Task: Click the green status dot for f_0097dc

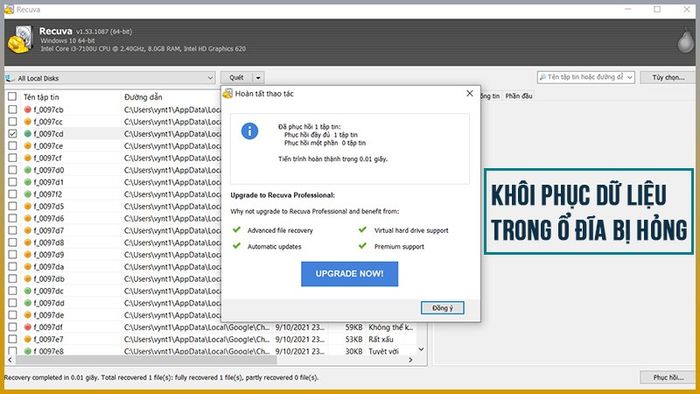Action: pos(28,290)
